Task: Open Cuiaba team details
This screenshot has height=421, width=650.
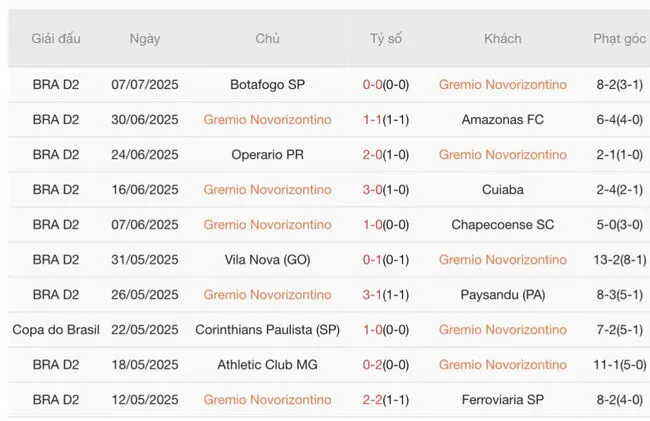Action: tap(502, 190)
